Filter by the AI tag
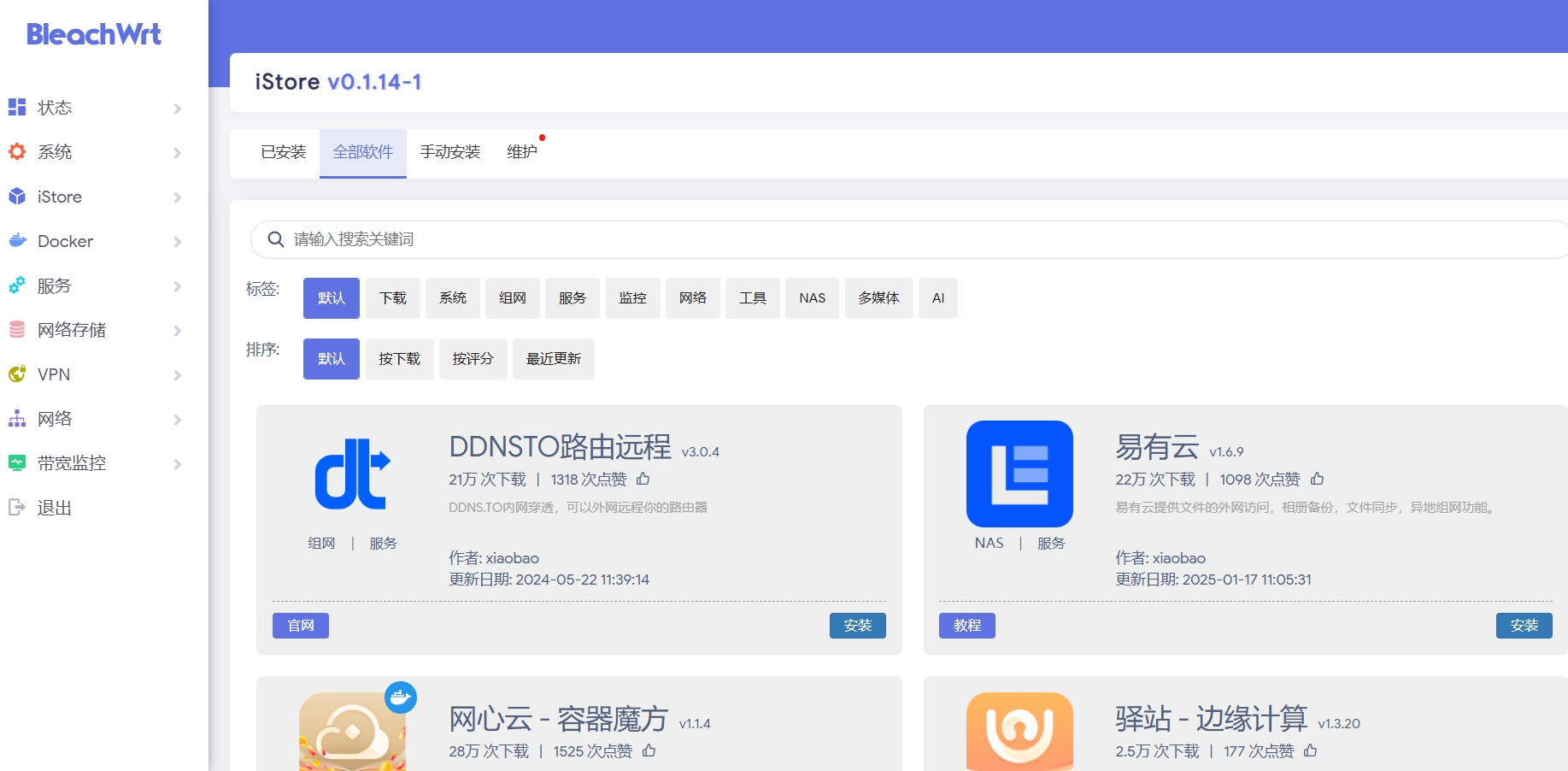 [x=938, y=298]
